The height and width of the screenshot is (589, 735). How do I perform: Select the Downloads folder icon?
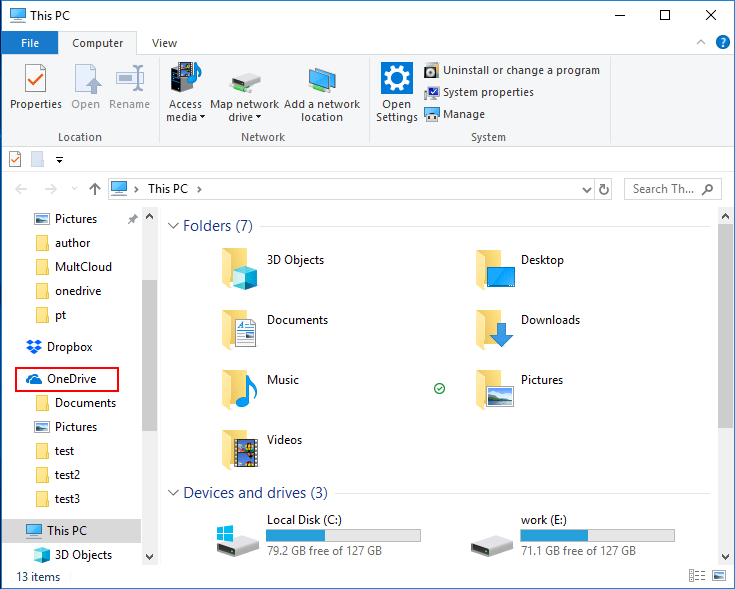(x=495, y=329)
